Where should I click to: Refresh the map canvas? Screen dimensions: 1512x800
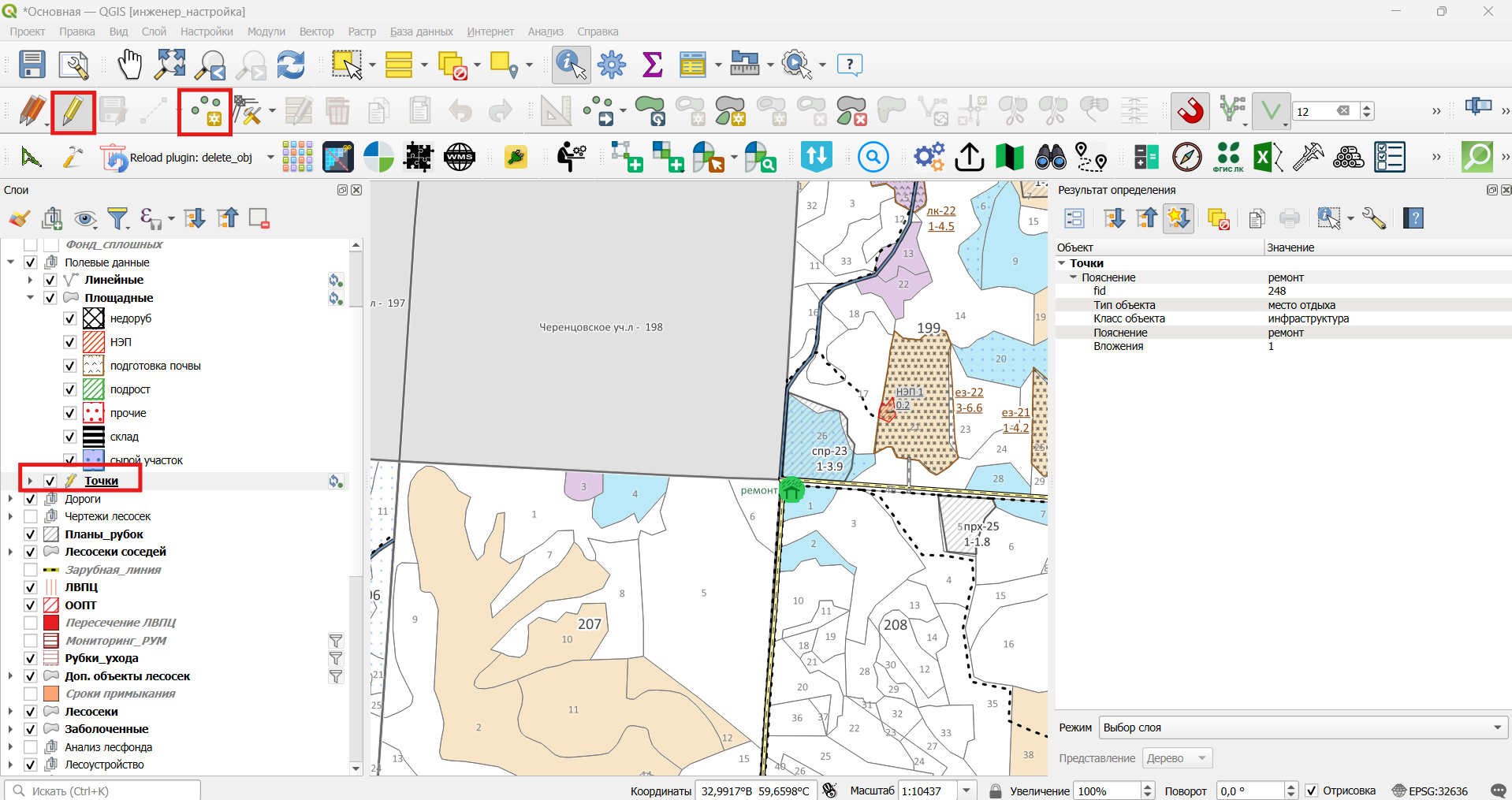point(291,65)
